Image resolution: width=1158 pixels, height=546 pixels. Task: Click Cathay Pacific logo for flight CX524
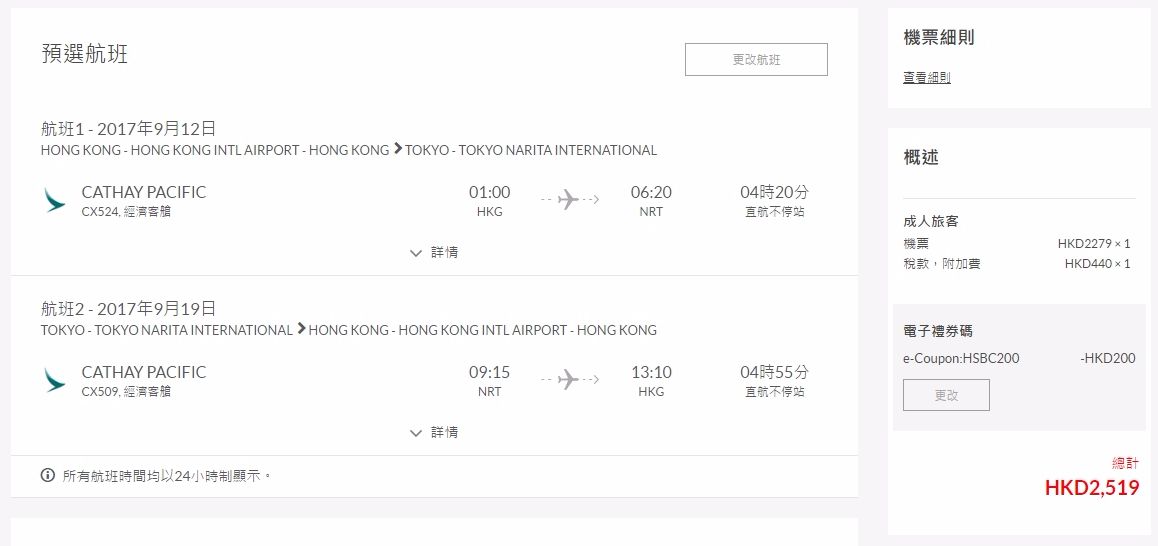click(55, 200)
